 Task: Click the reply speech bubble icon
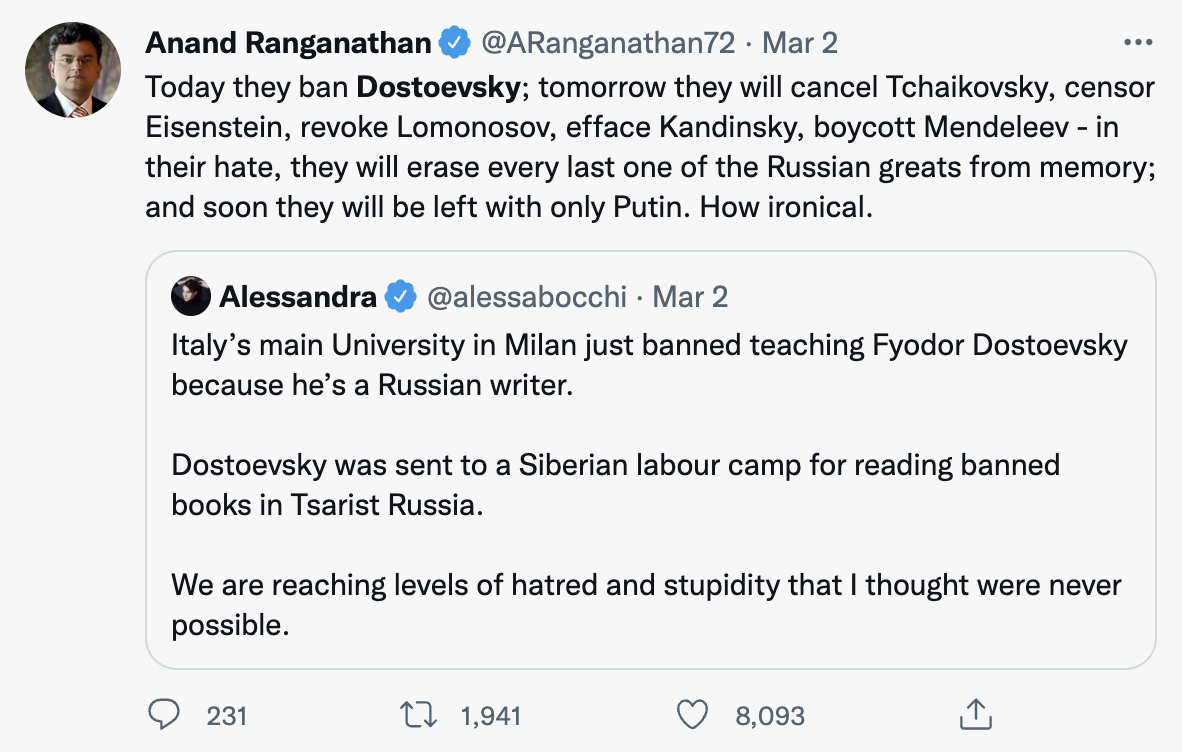[x=163, y=714]
